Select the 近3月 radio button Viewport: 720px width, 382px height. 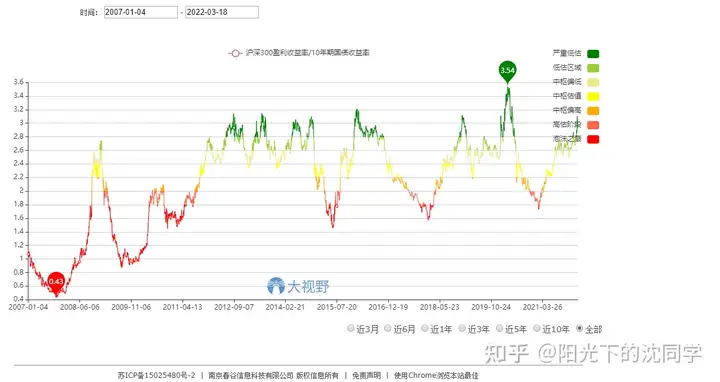tap(351, 328)
